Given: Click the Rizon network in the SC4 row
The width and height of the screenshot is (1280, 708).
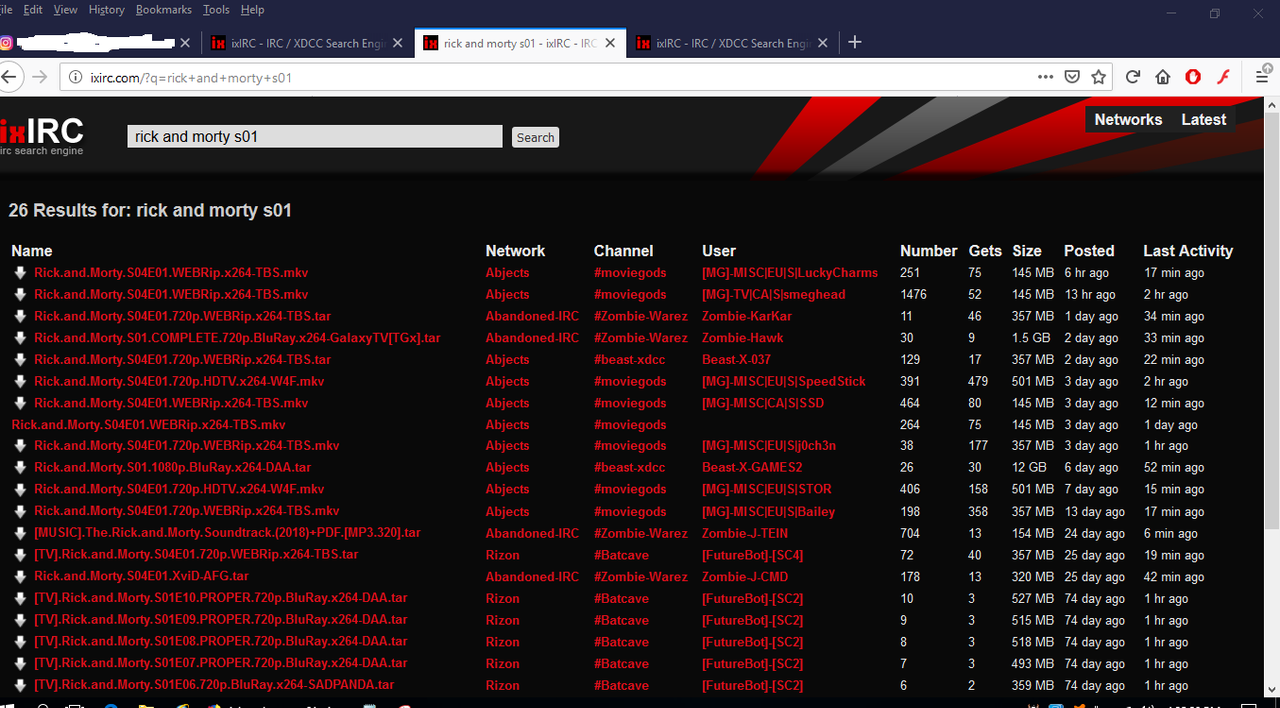Looking at the screenshot, I should click(x=503, y=555).
